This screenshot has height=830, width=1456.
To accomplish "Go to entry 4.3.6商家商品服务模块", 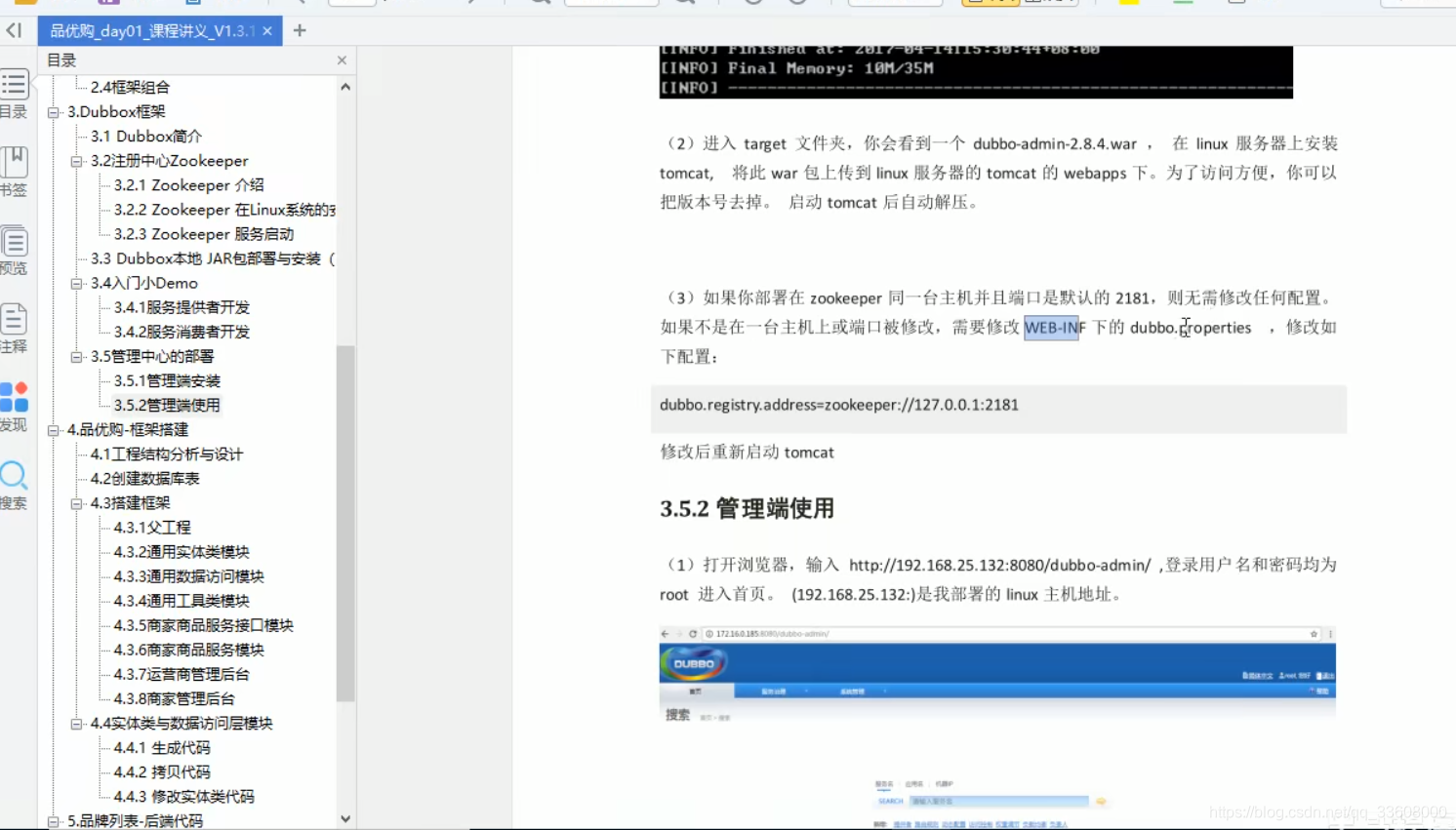I will tap(188, 650).
